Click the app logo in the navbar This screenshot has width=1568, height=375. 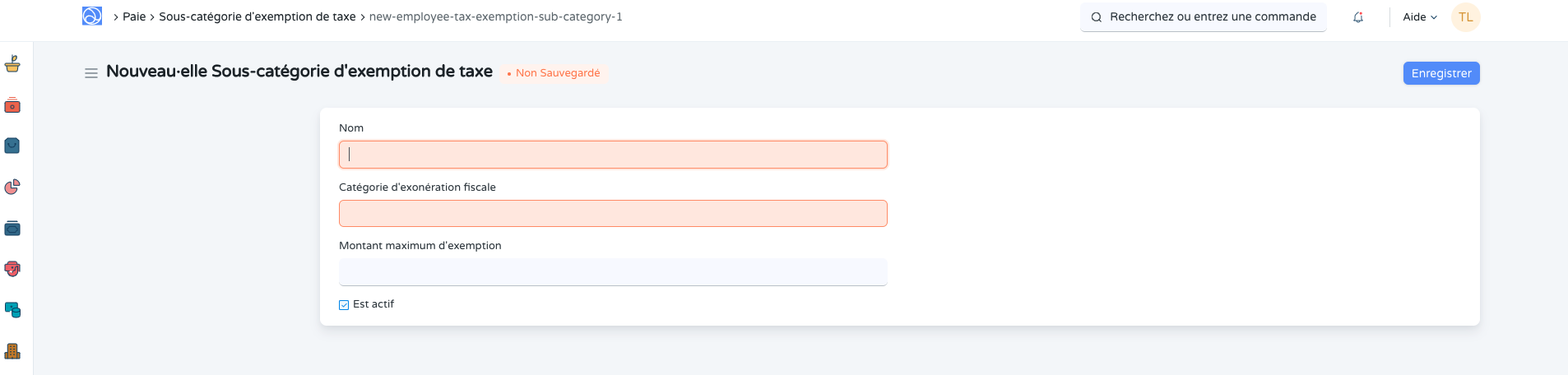click(x=92, y=16)
